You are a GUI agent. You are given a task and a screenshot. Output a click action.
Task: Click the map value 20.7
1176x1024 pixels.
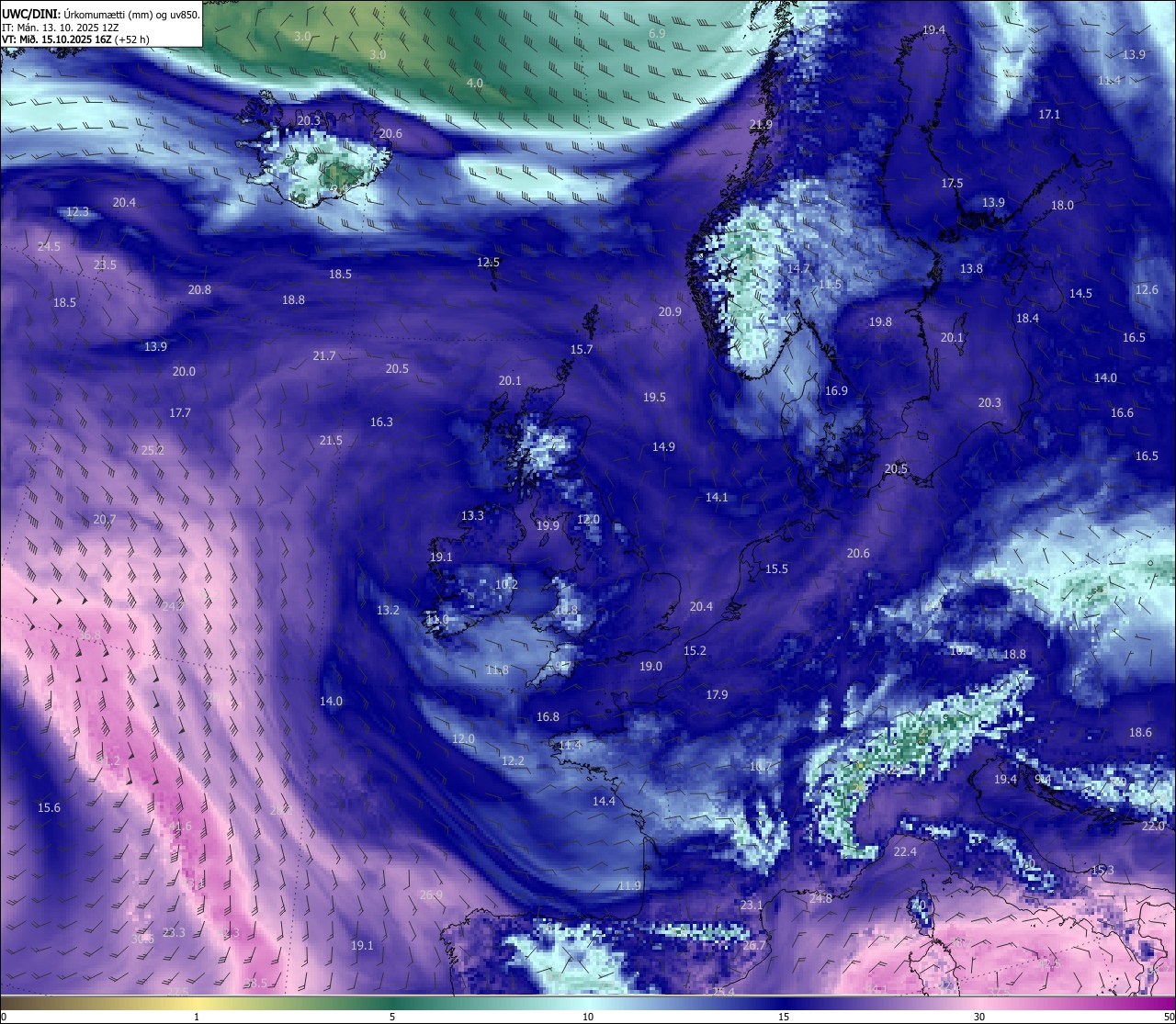point(104,519)
